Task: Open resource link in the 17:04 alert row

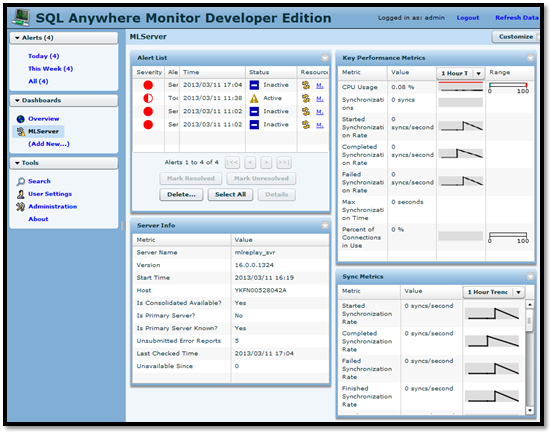Action: [x=320, y=86]
